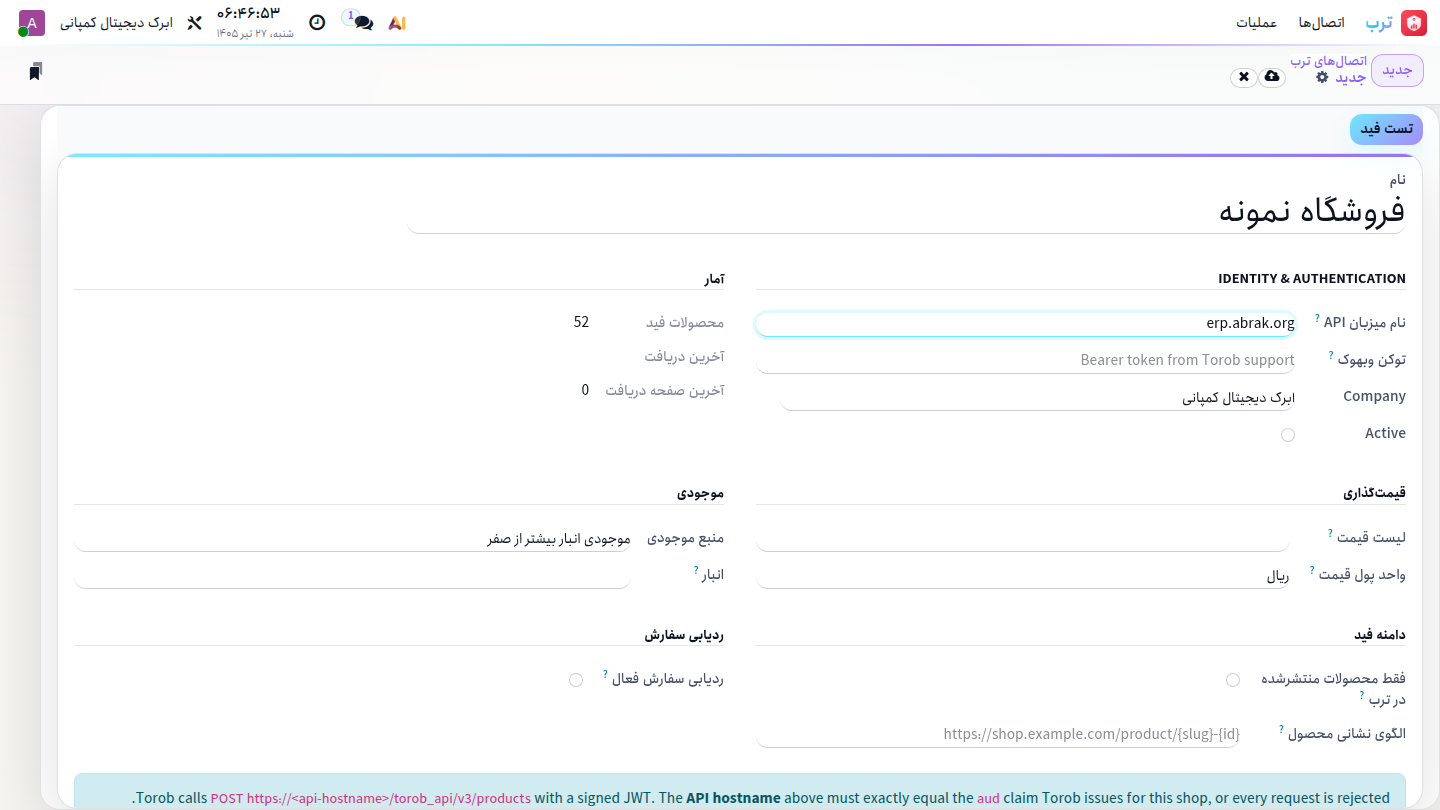Toggle the Active checkbox
1440x810 pixels.
[1288, 435]
